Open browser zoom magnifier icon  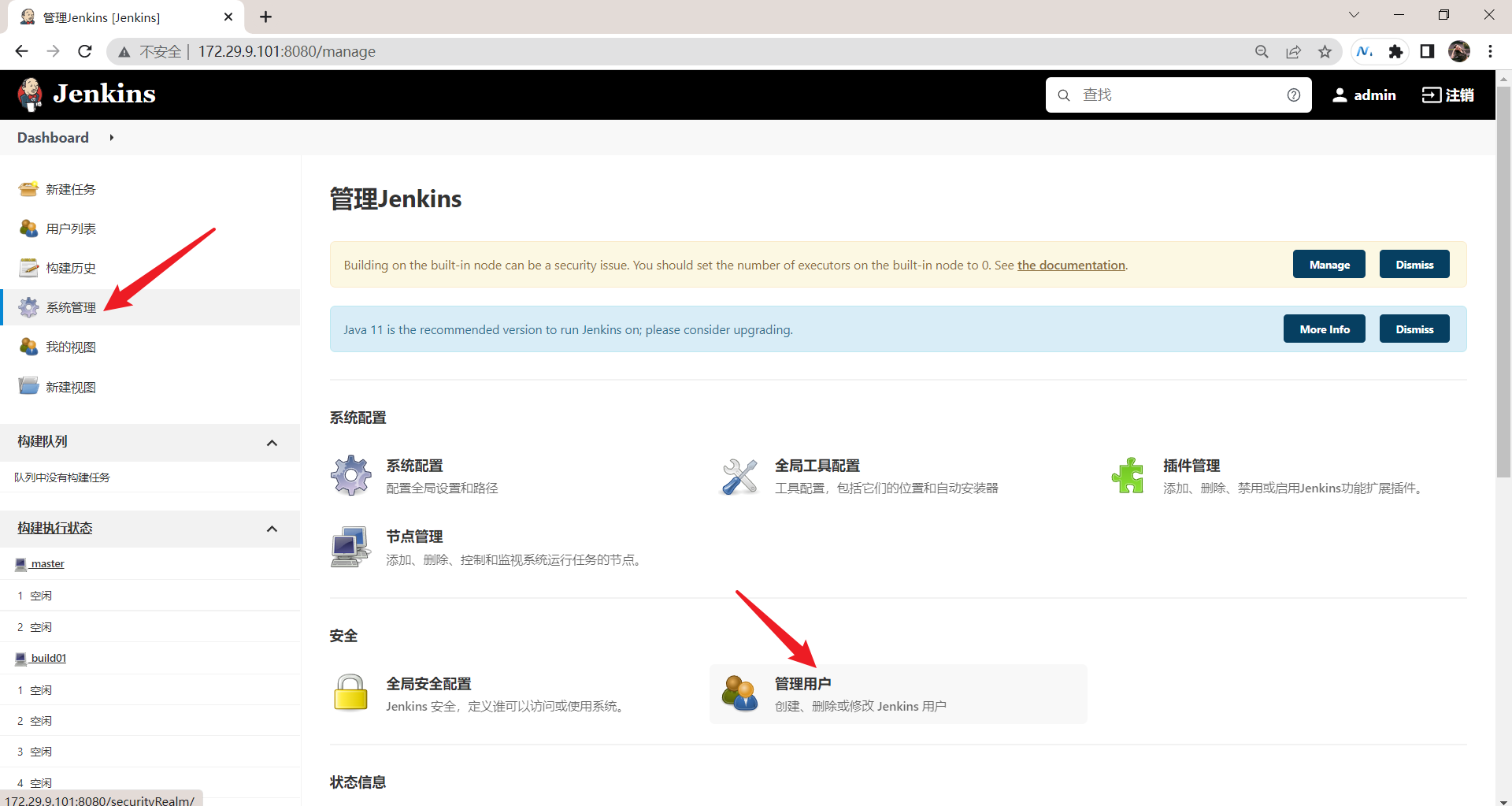(x=1262, y=51)
